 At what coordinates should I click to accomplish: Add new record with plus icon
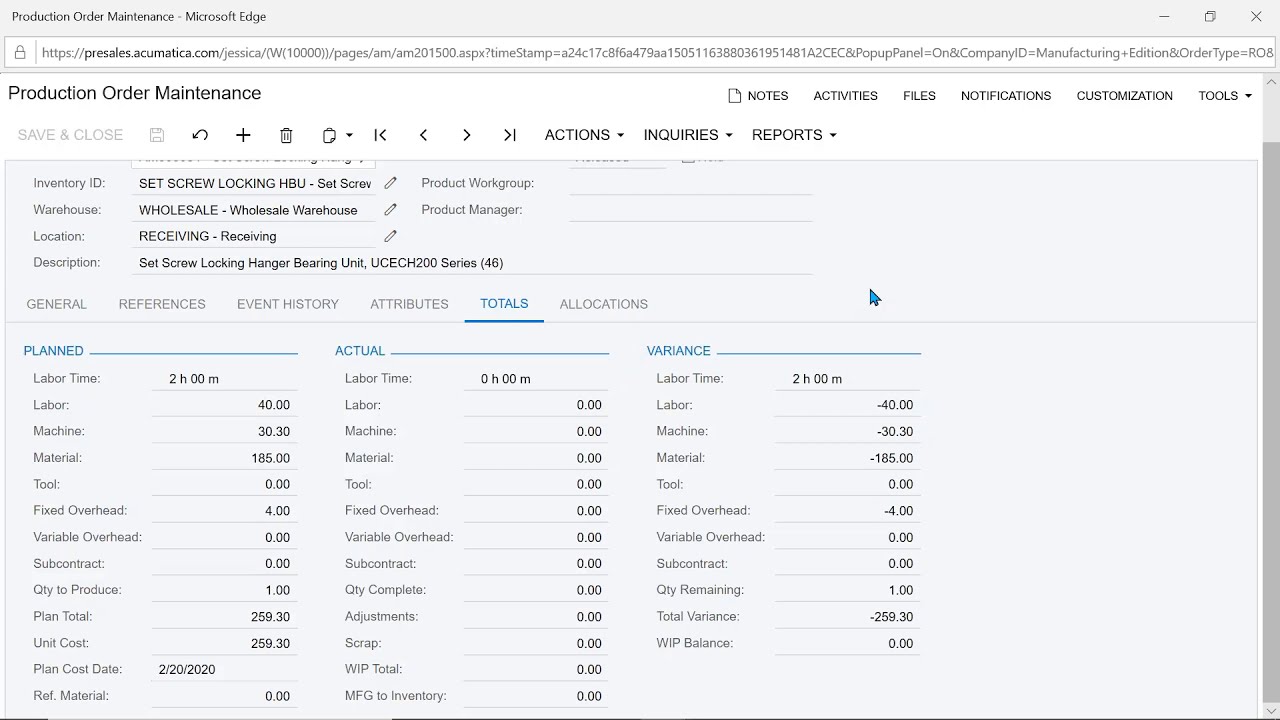click(243, 135)
